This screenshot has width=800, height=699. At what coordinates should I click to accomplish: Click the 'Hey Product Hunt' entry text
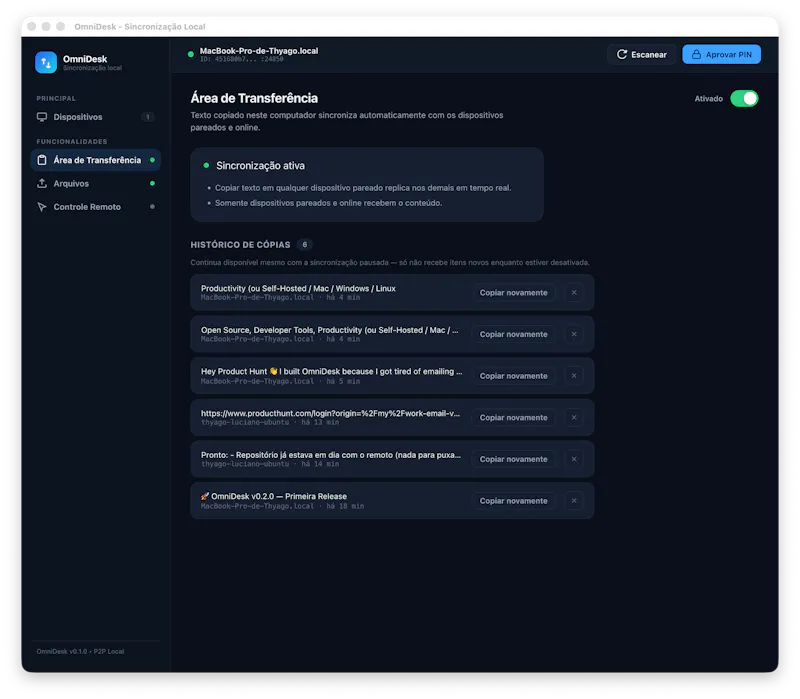point(332,371)
